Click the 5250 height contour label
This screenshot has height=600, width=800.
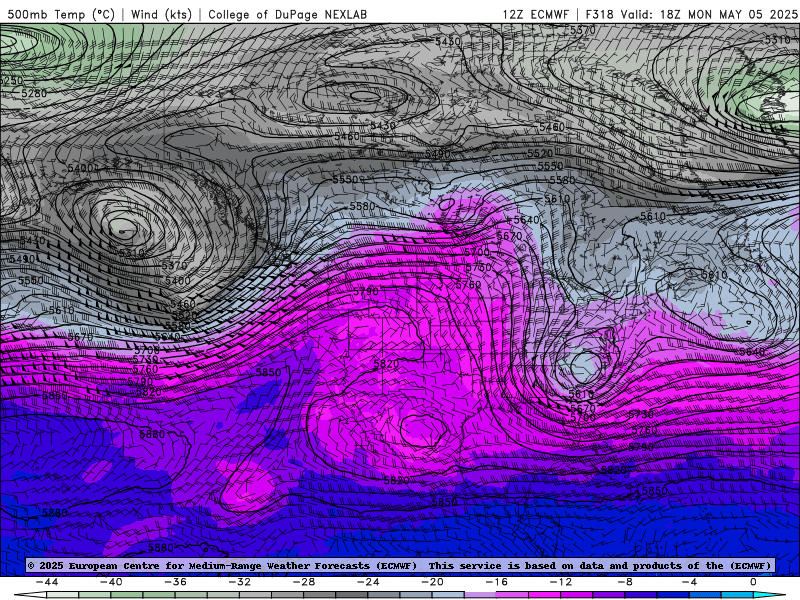pos(11,81)
